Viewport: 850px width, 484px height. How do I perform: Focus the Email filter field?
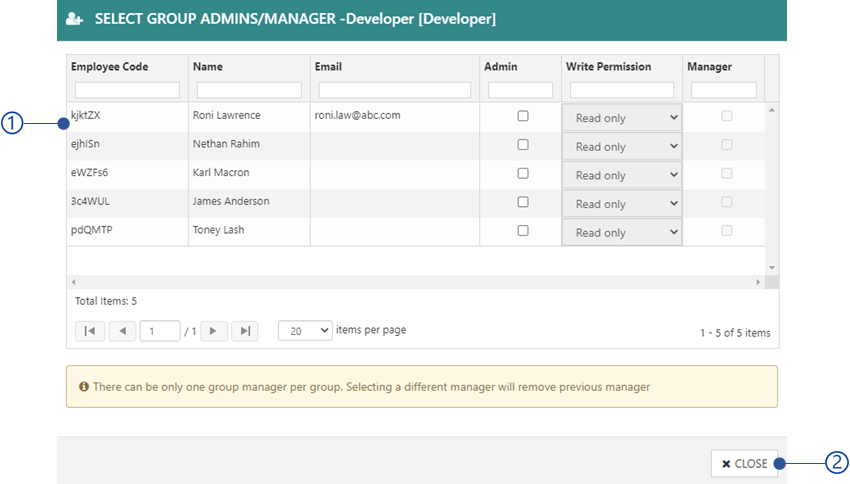[395, 90]
